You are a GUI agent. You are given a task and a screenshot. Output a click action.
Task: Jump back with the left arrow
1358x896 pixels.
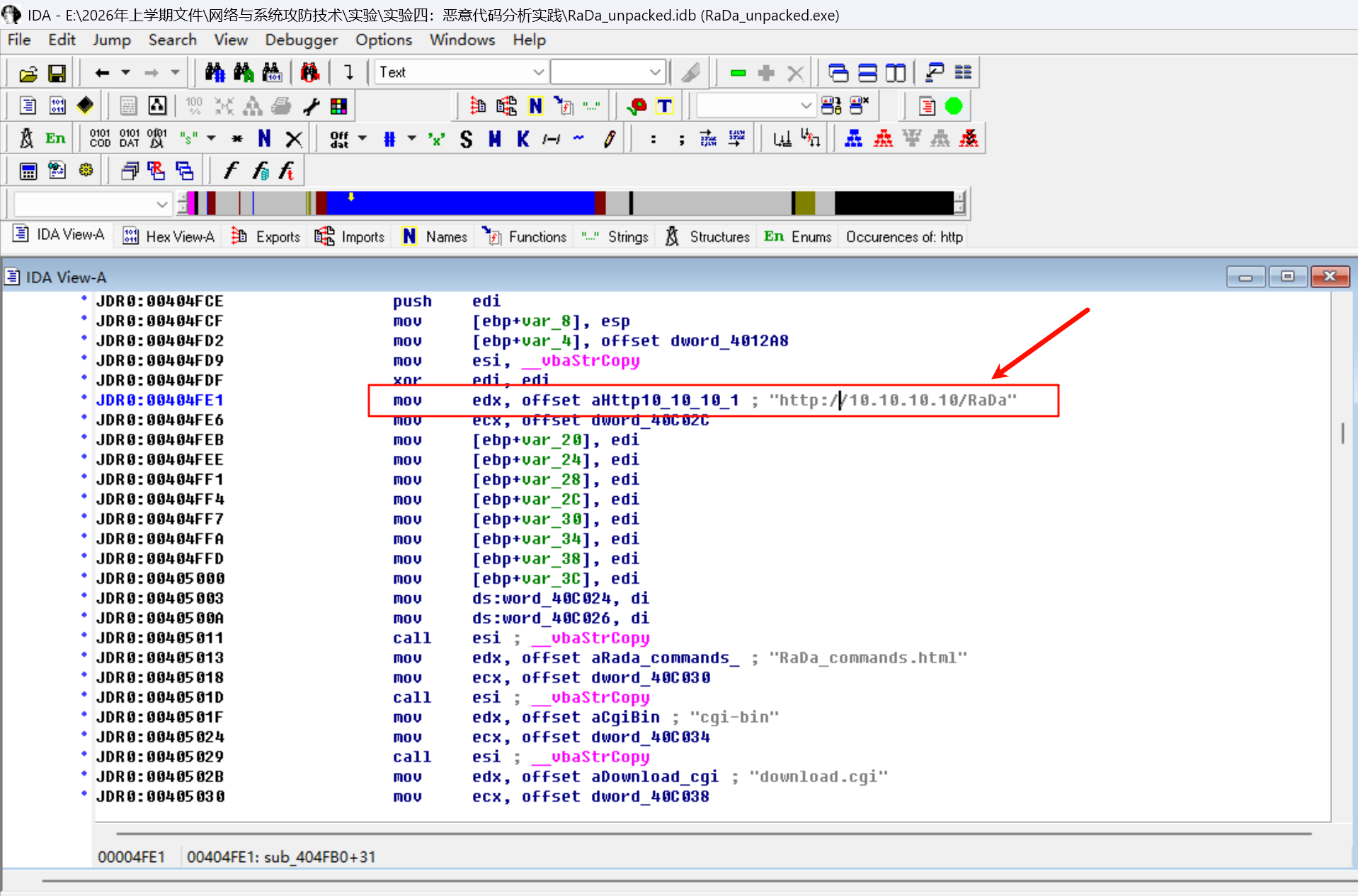pyautogui.click(x=102, y=73)
